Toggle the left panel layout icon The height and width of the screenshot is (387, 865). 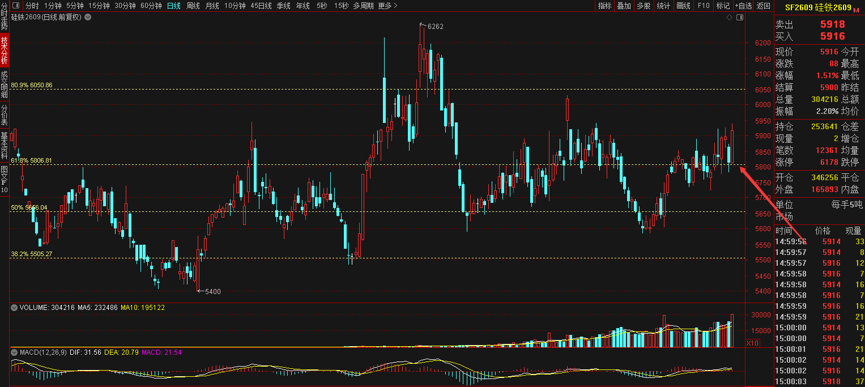(16, 6)
